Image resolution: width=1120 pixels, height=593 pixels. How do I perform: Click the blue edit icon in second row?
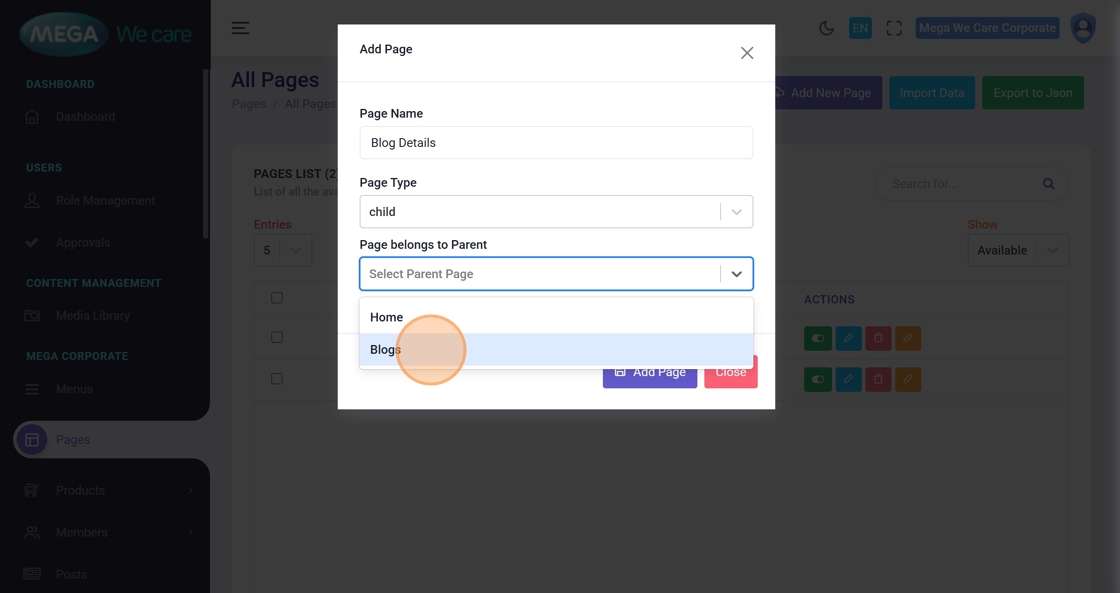pyautogui.click(x=848, y=380)
